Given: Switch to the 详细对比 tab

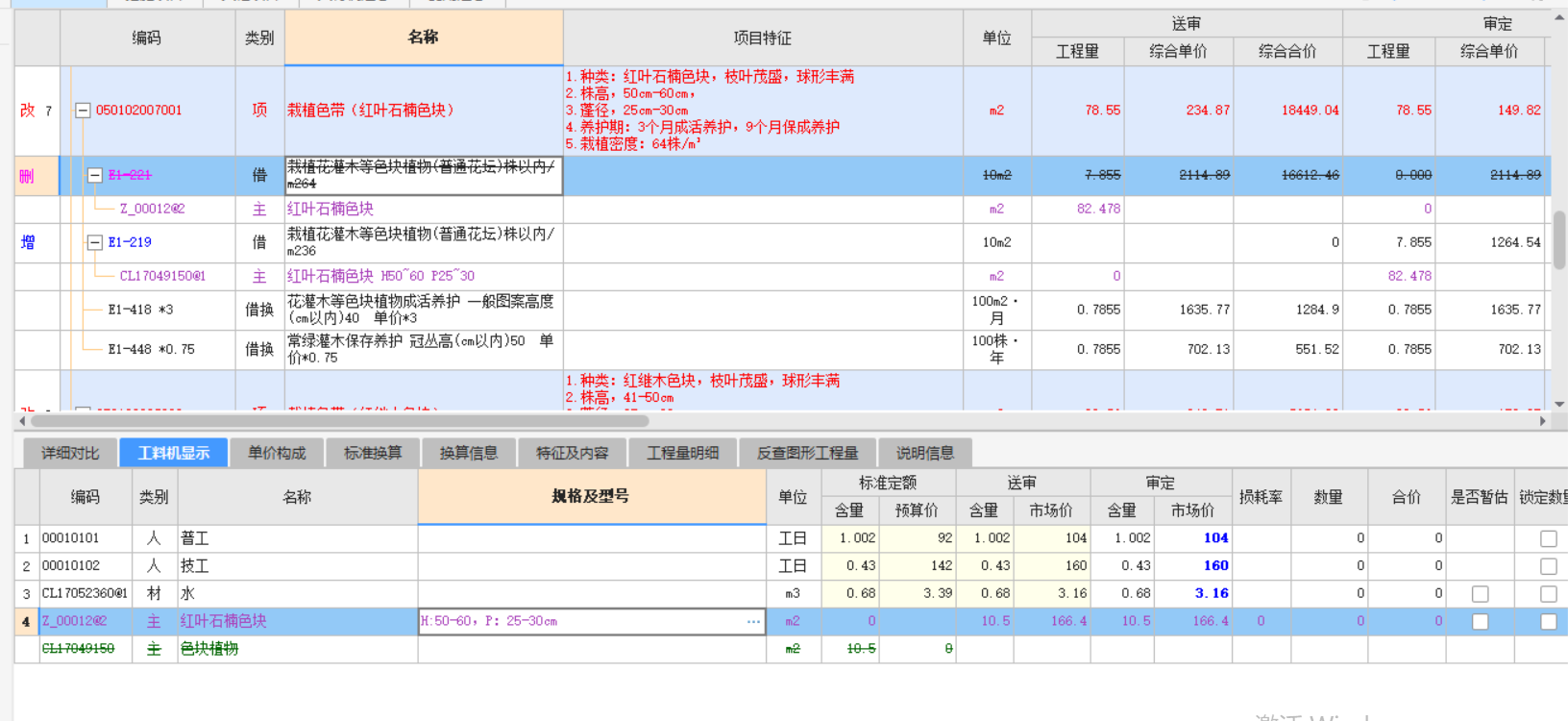Looking at the screenshot, I should click(x=70, y=453).
